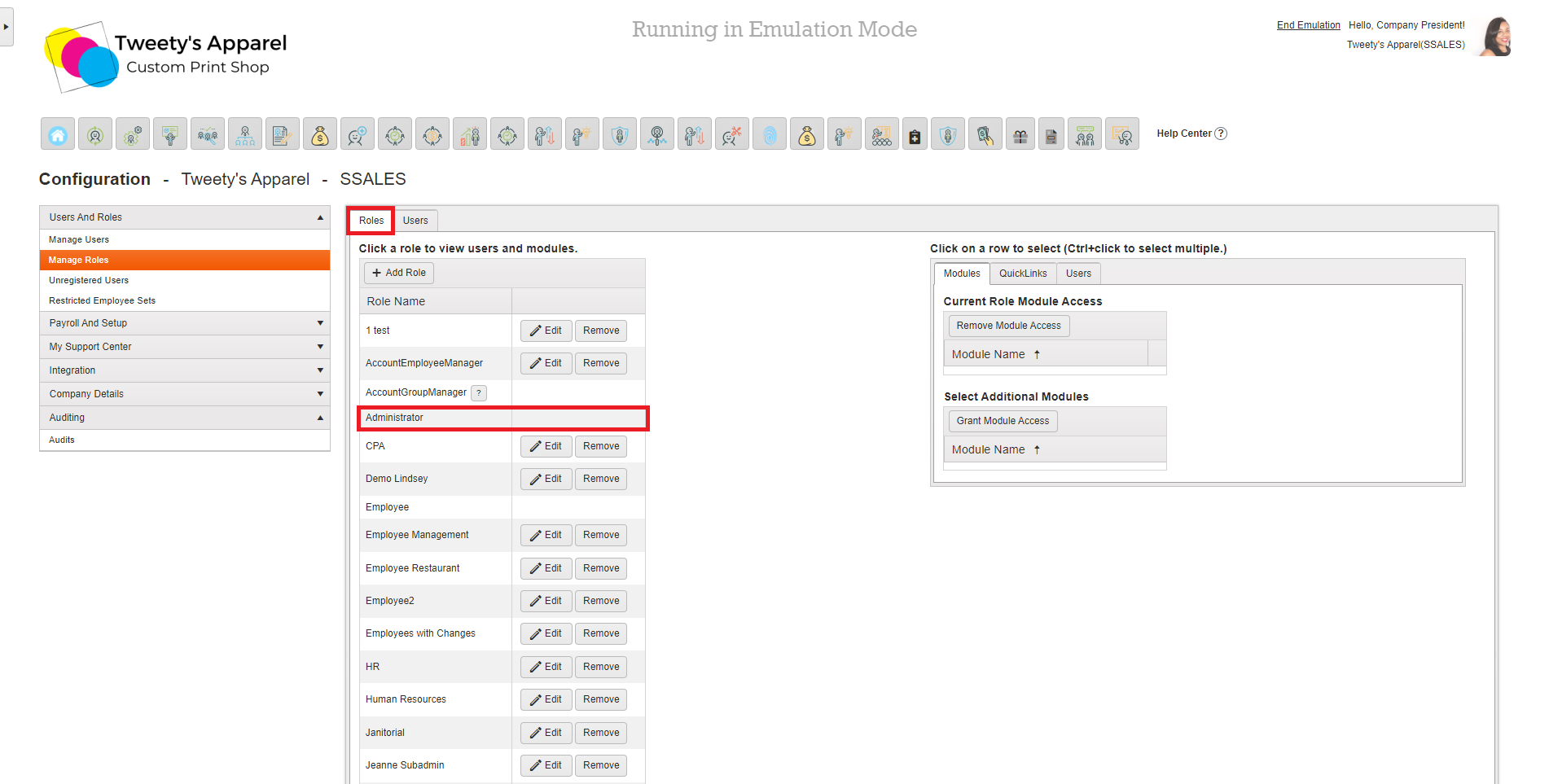Click the smiley chat with plus icon
Screen dimensions: 1549x784
point(358,134)
